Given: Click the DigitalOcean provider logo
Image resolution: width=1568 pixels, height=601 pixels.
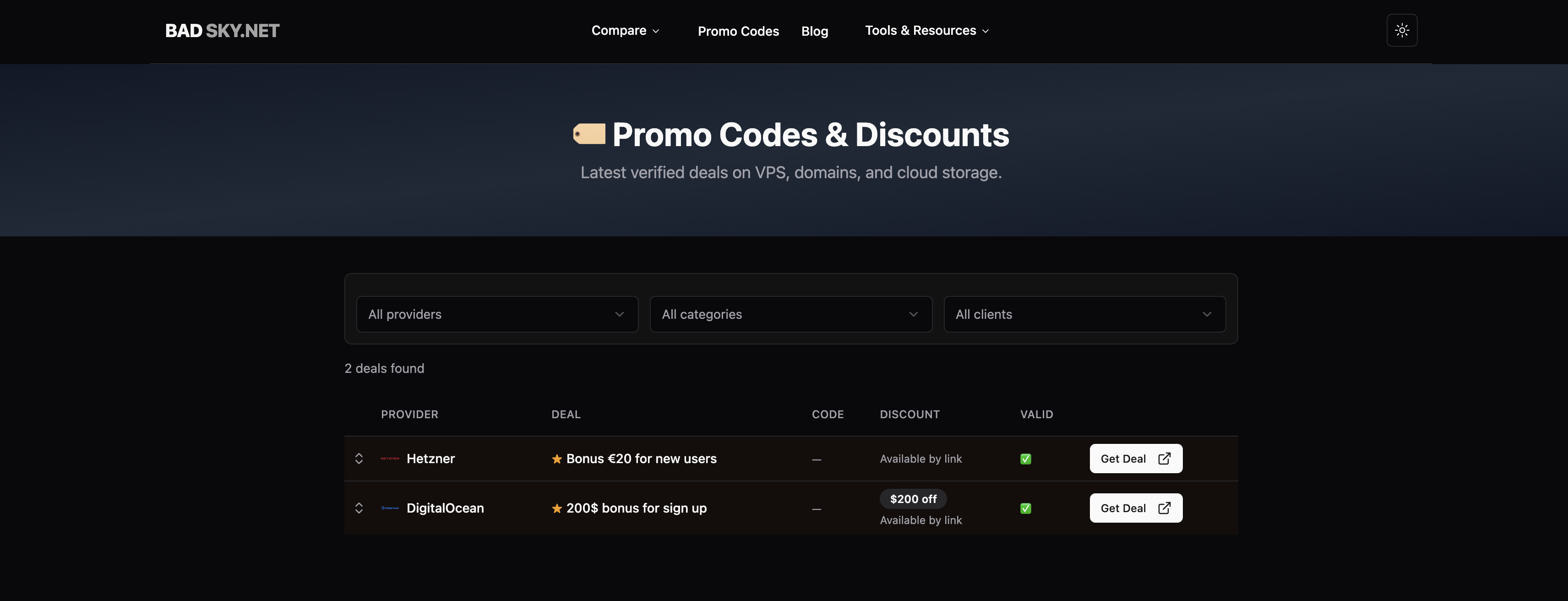Looking at the screenshot, I should pyautogui.click(x=390, y=508).
